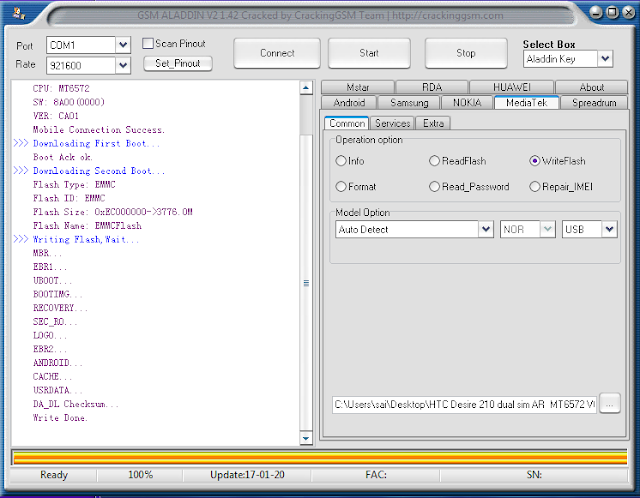This screenshot has width=640, height=498.
Task: Click the 'Downloading First Boot...' log line
Action: coord(96,143)
